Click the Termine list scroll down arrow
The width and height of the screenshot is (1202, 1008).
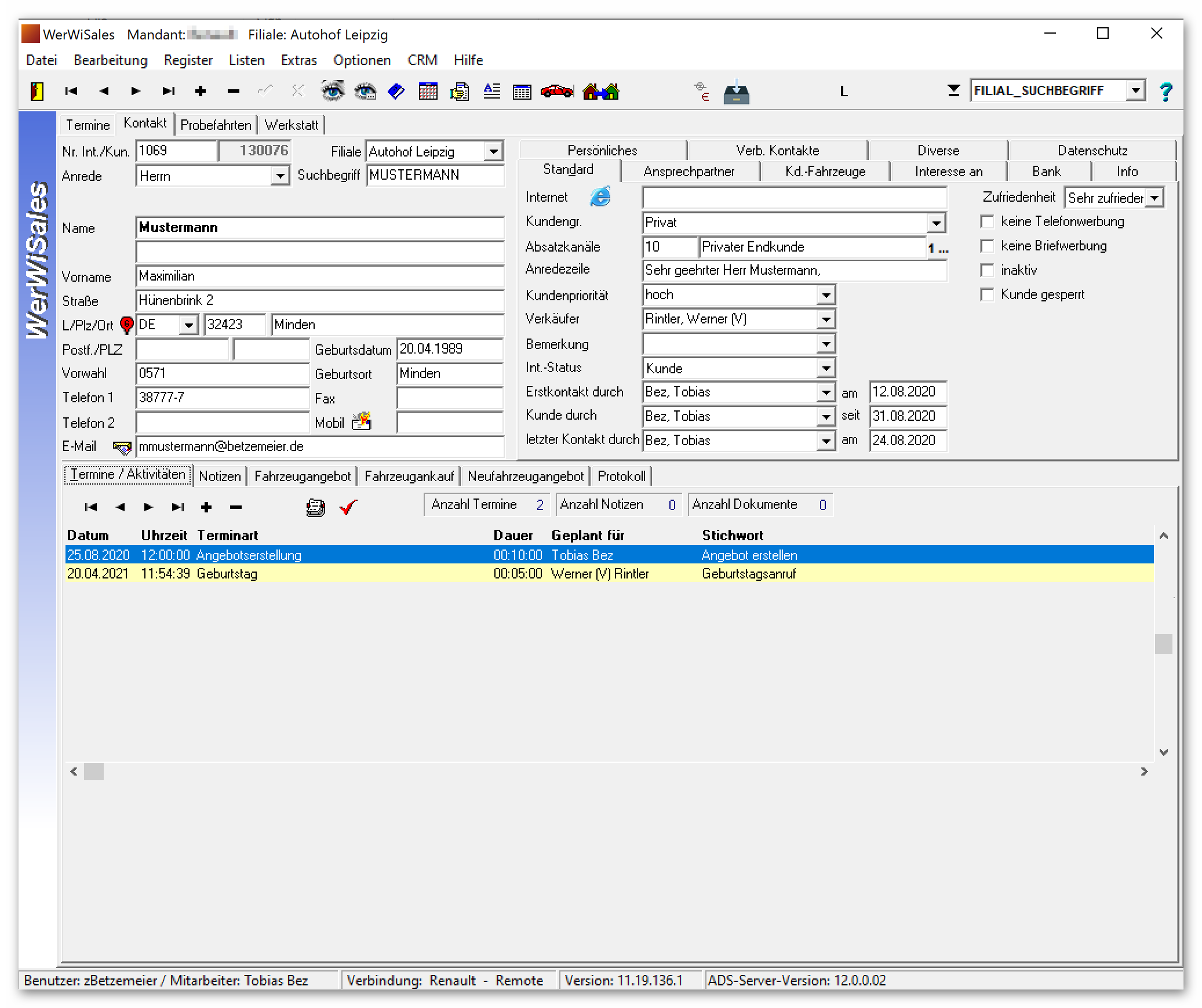1163,752
